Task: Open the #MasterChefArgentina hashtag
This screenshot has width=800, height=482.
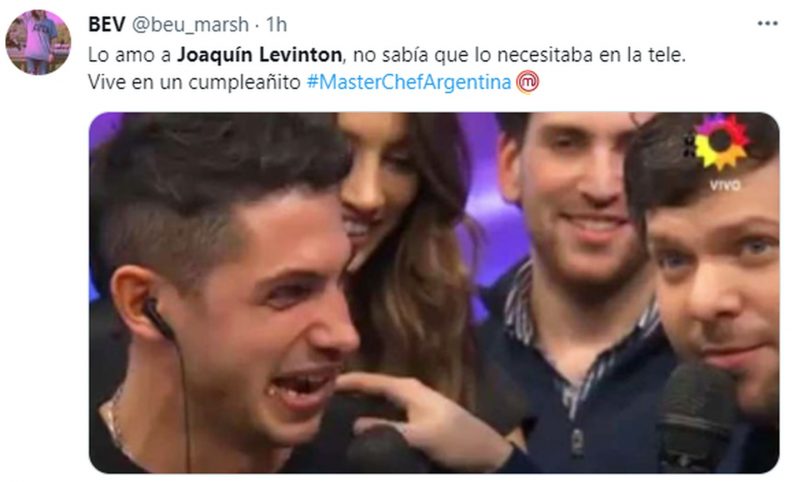Action: coord(409,82)
